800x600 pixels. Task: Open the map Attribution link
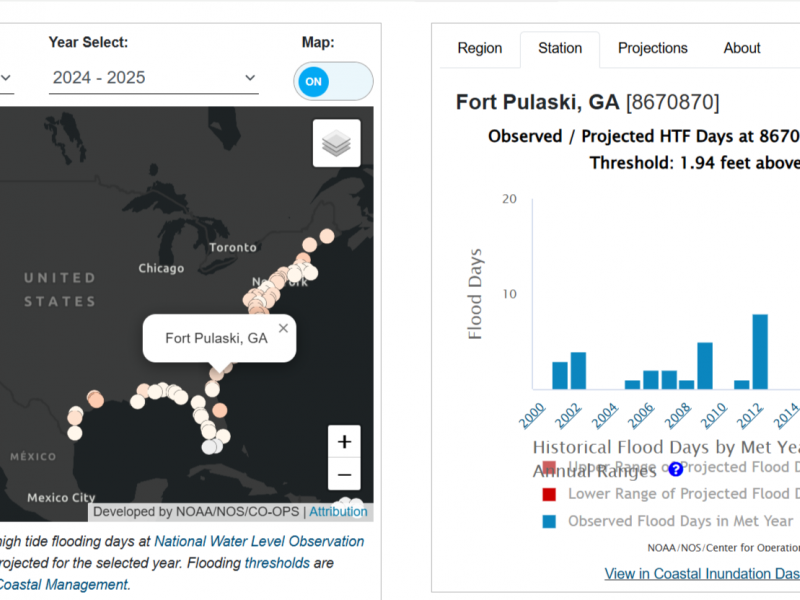pos(338,511)
